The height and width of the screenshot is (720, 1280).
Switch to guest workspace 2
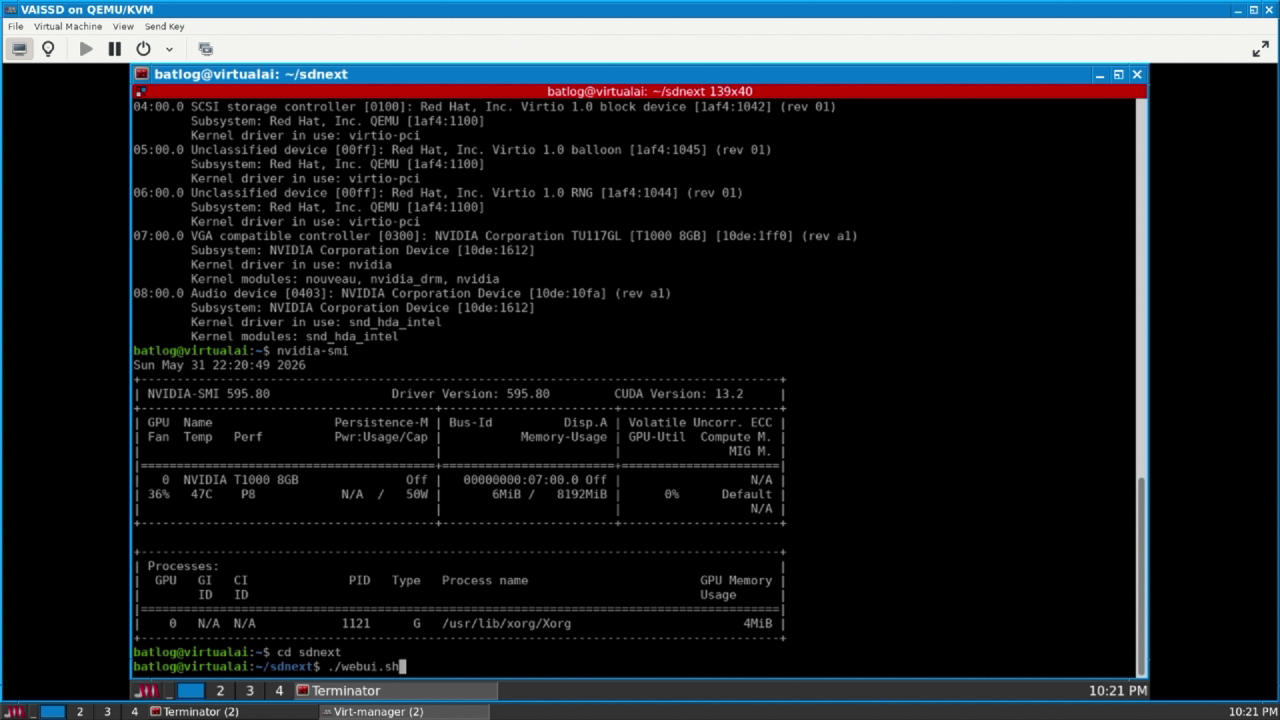point(220,691)
